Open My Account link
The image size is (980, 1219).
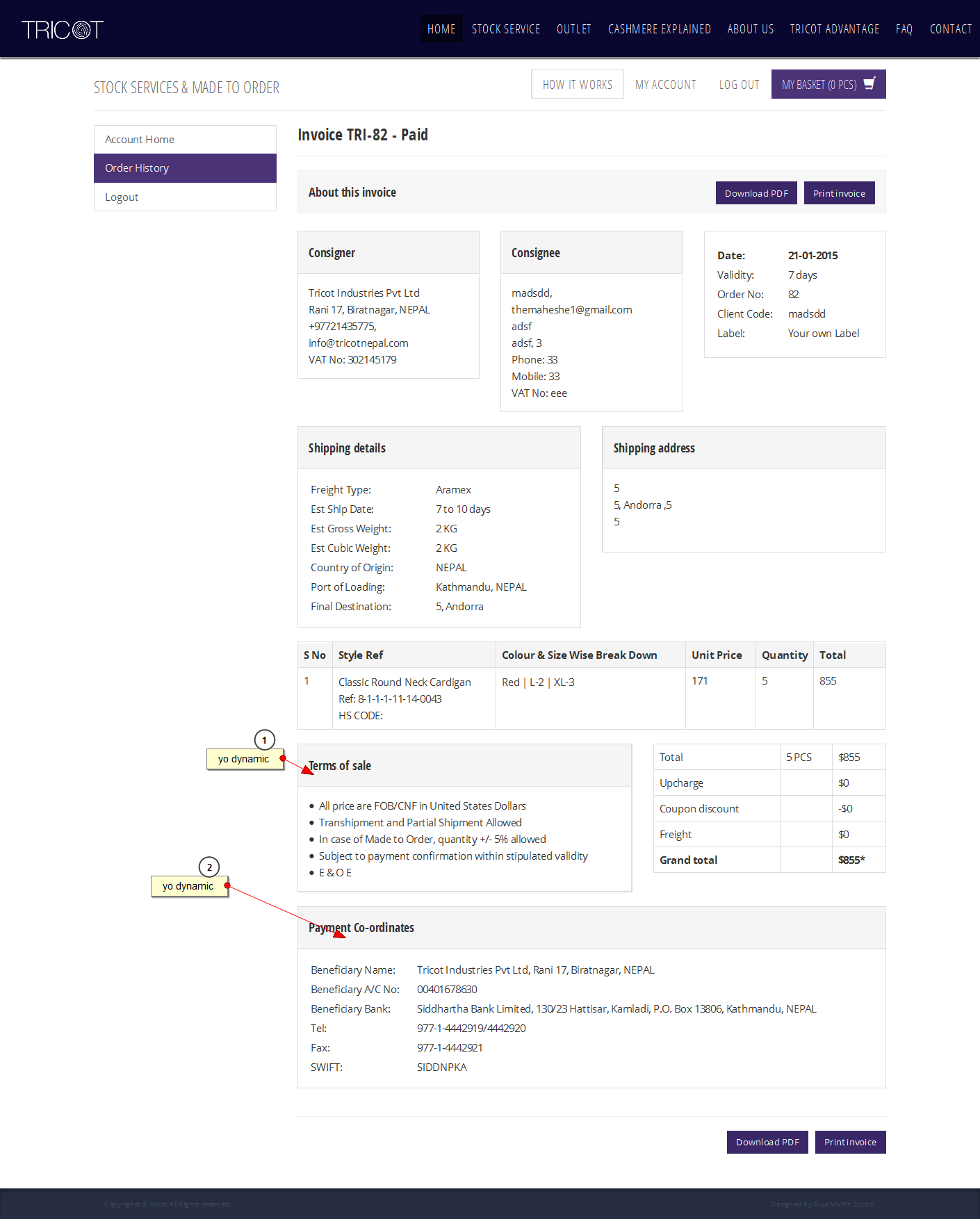click(665, 84)
